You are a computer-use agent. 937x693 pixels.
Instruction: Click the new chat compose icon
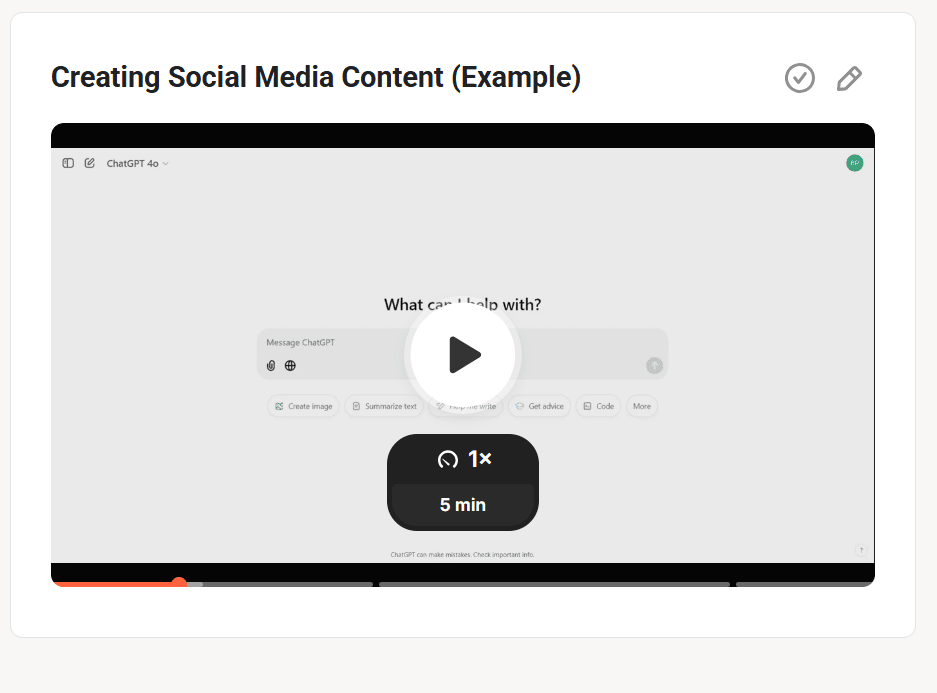tap(90, 163)
